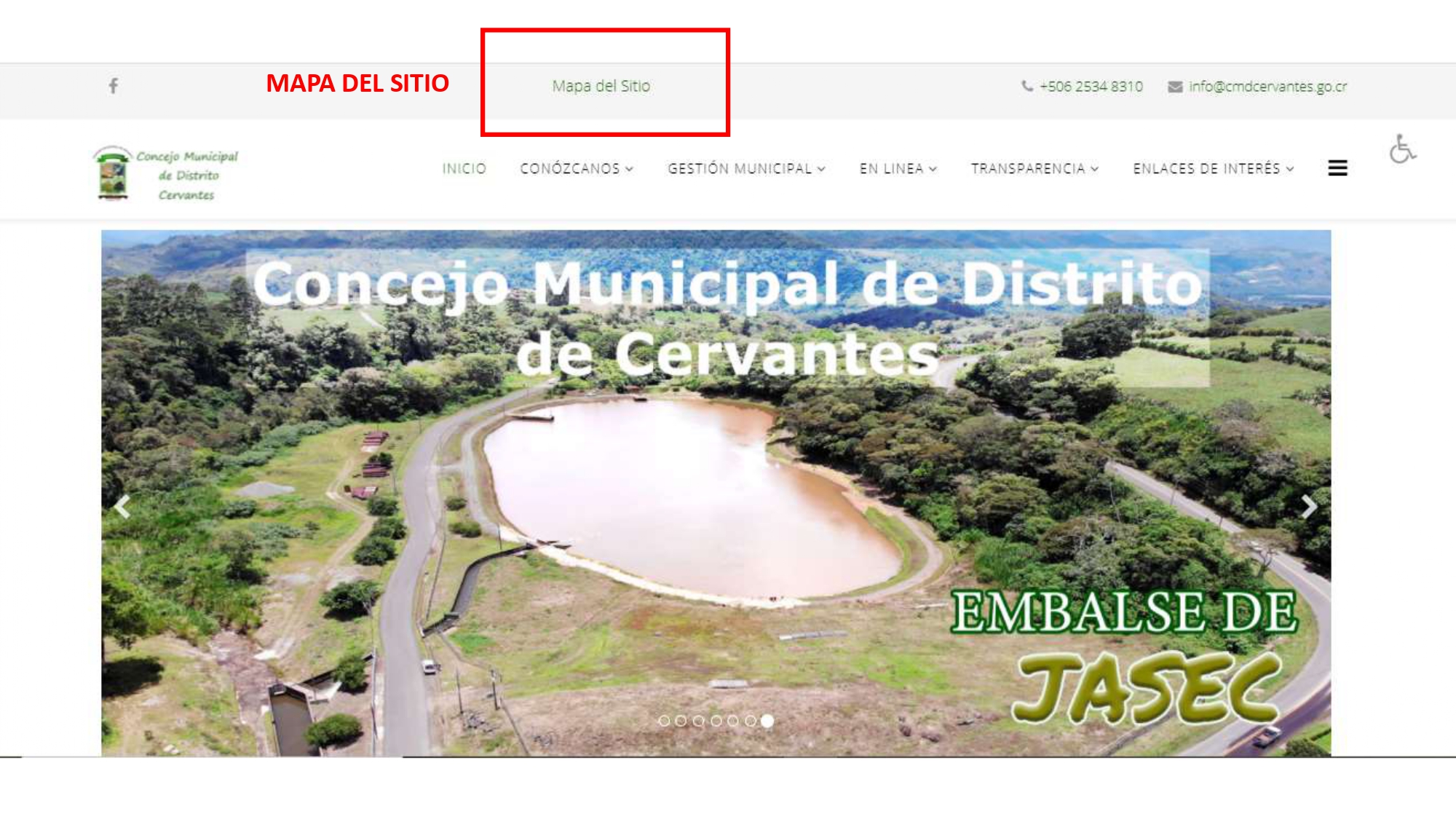Screen dimensions: 1456x819
Task: Go to previous slide with left arrow
Action: (x=122, y=507)
